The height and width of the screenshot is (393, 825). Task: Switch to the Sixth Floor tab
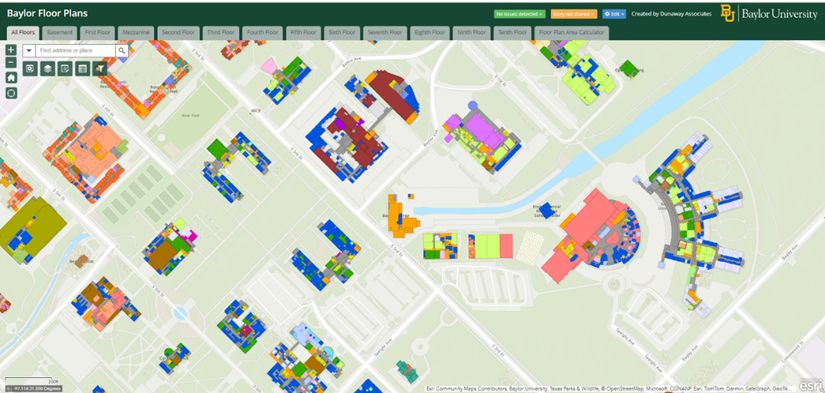(342, 33)
